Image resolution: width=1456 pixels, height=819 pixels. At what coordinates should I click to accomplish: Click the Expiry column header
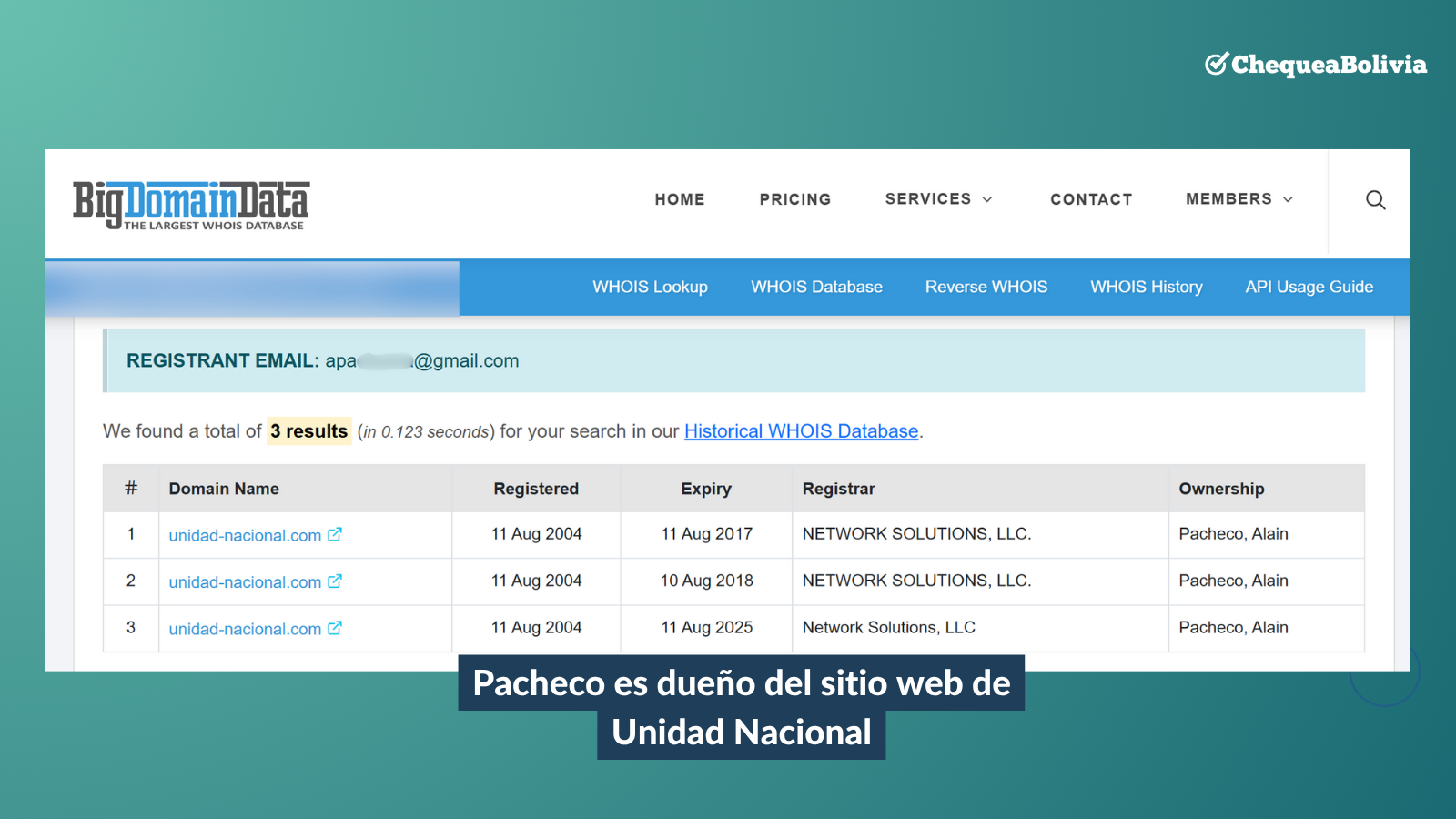tap(706, 489)
